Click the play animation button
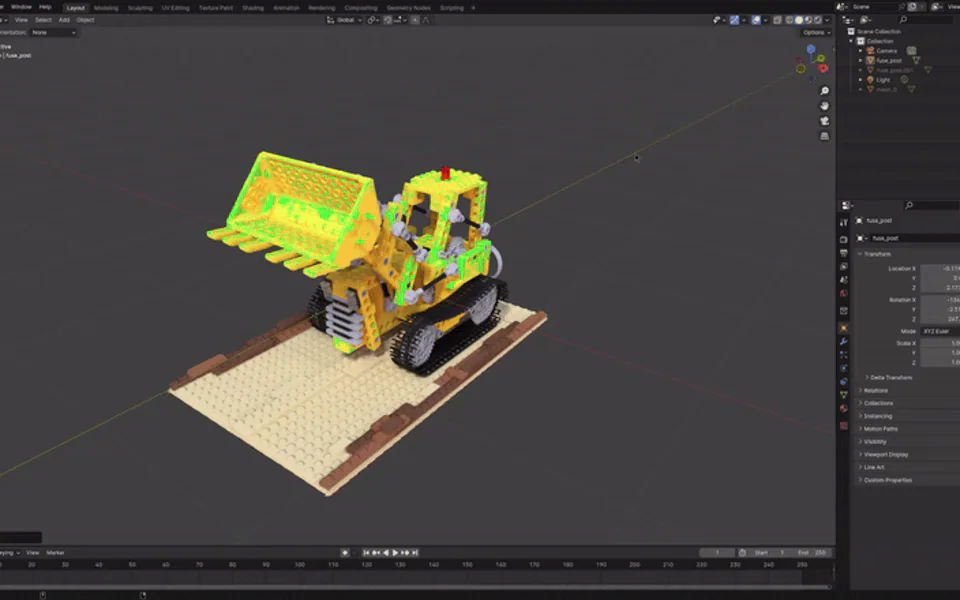The height and width of the screenshot is (600, 960). (x=395, y=553)
